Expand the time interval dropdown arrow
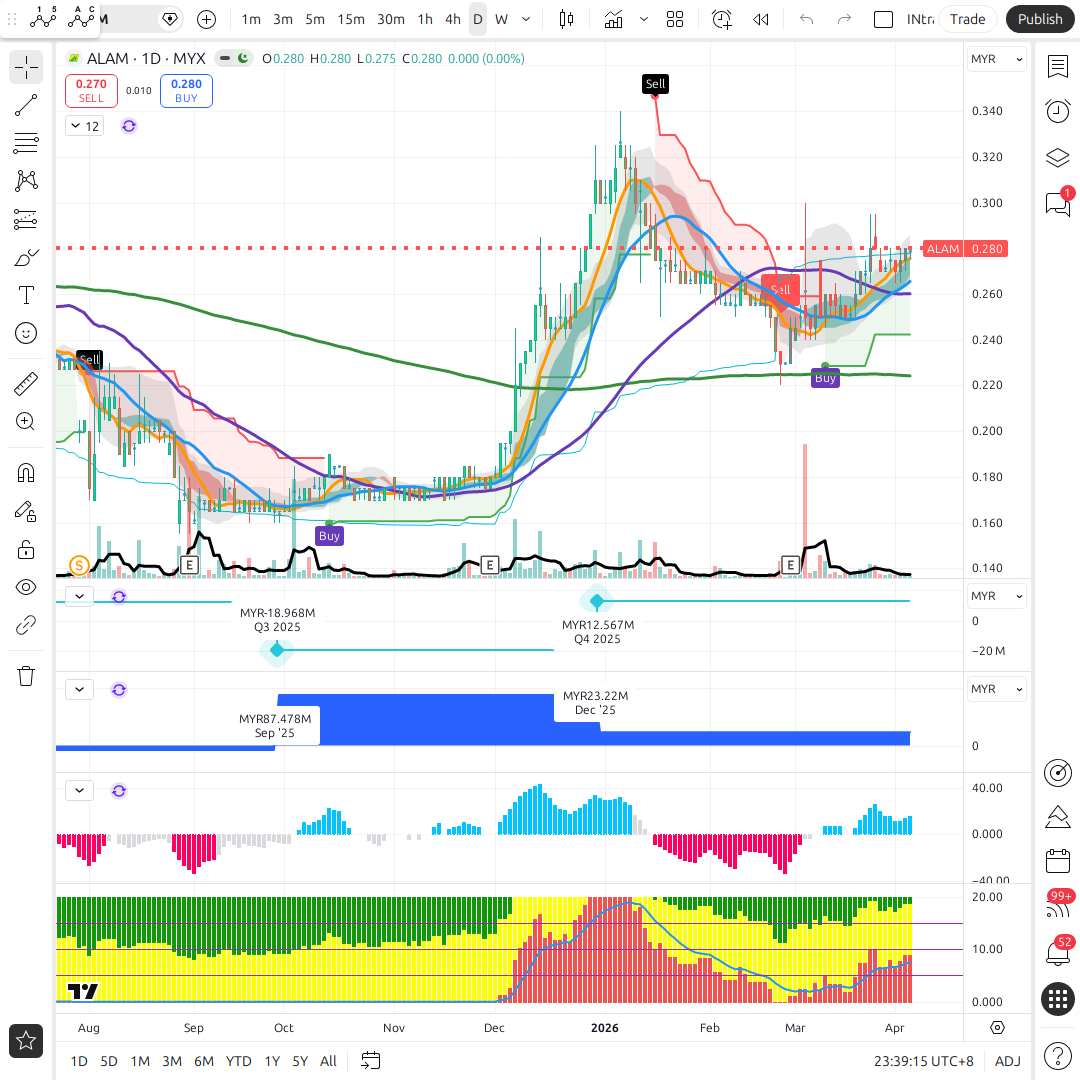1080x1080 pixels. tap(526, 19)
